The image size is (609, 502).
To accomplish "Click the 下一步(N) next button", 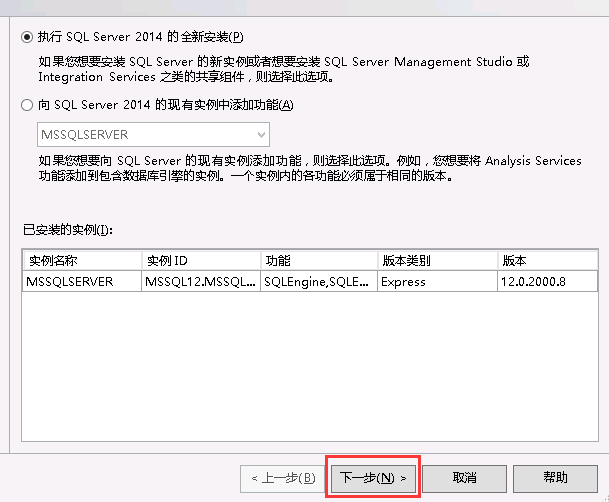I will pos(373,478).
